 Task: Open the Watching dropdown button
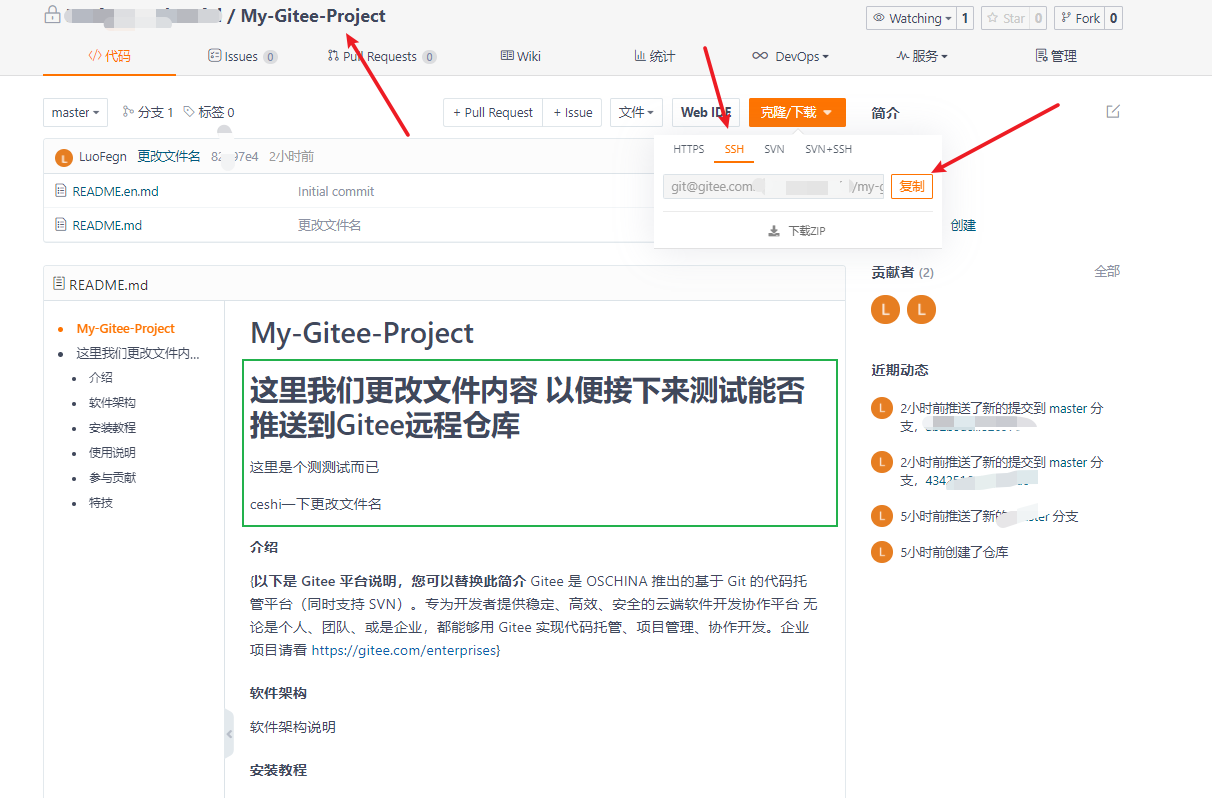[x=910, y=18]
